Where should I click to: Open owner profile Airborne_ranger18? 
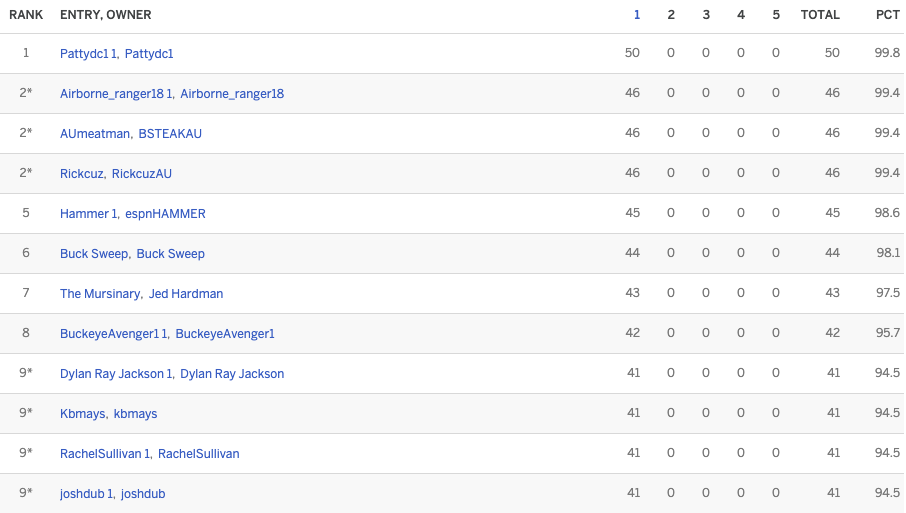(x=232, y=94)
